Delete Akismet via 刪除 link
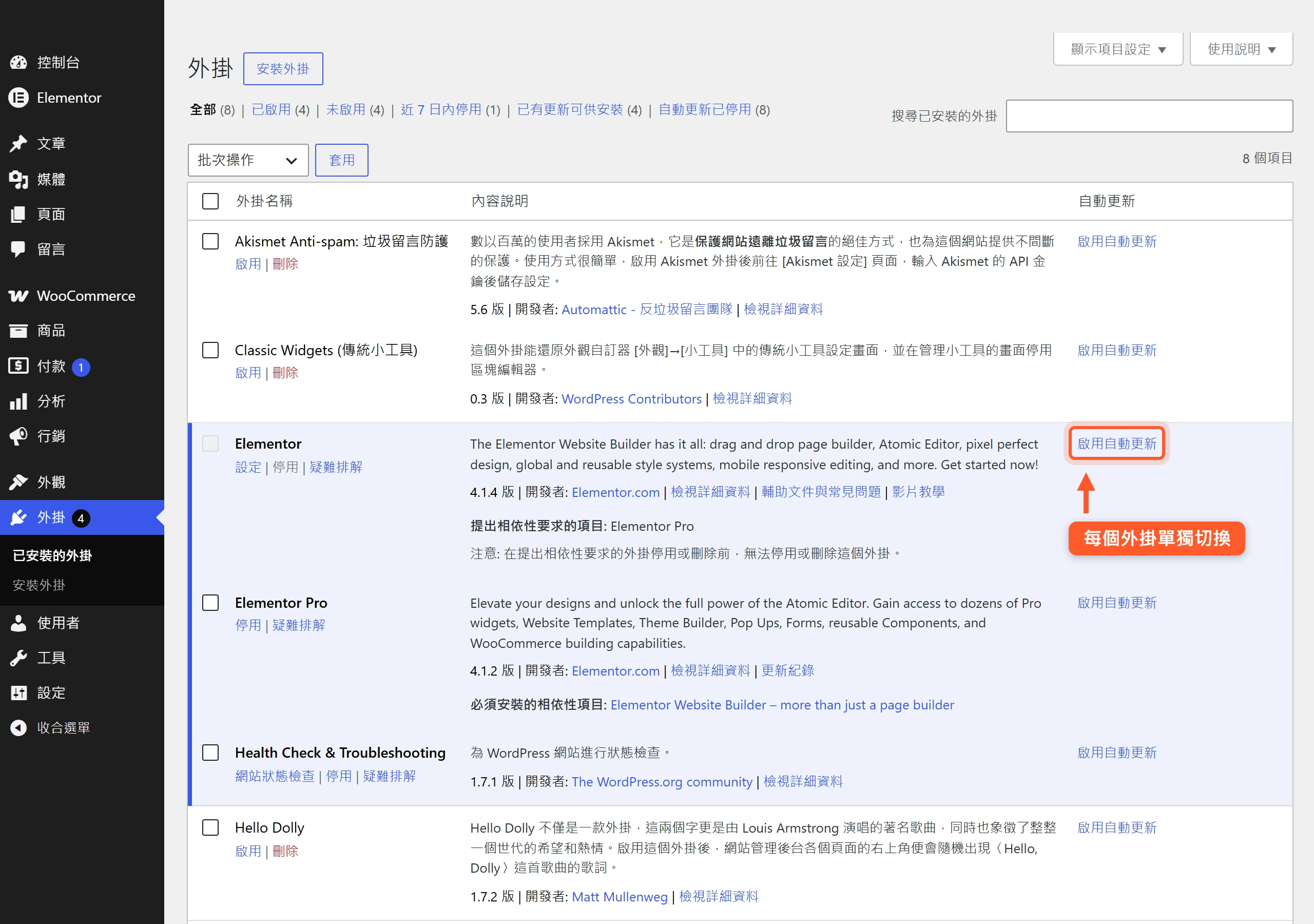The image size is (1314, 924). coord(285,264)
